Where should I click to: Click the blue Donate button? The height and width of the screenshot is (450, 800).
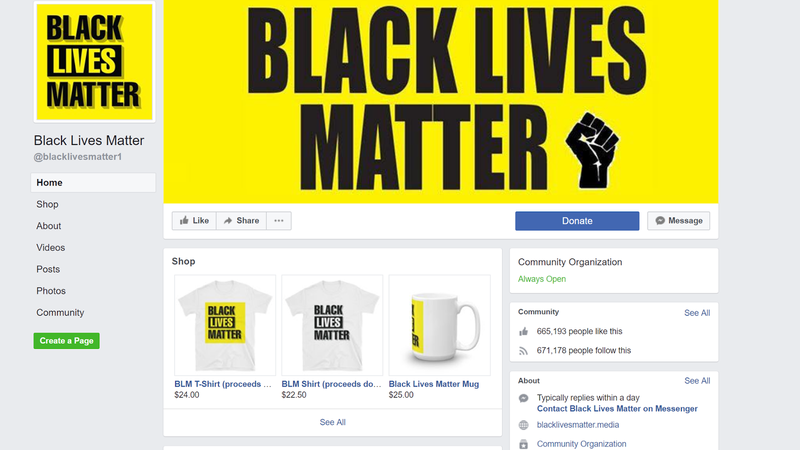pyautogui.click(x=577, y=221)
